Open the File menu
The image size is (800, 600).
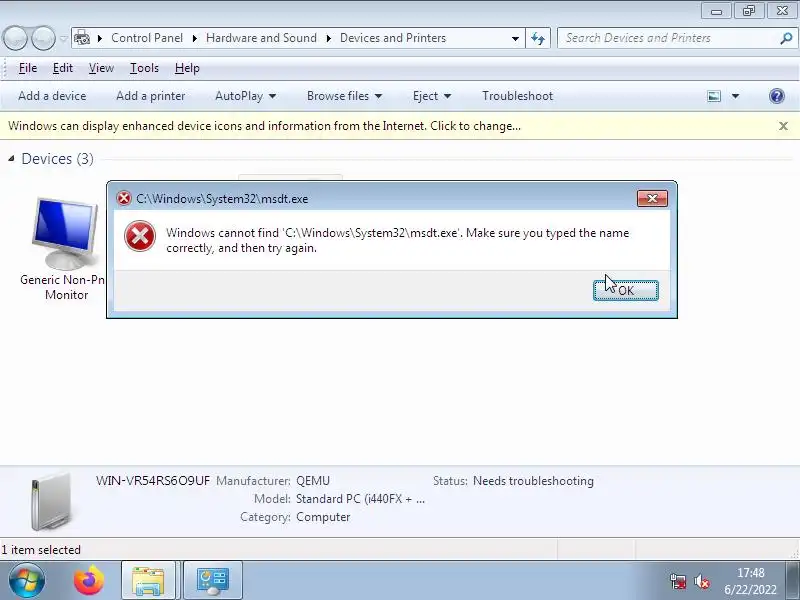pyautogui.click(x=28, y=68)
